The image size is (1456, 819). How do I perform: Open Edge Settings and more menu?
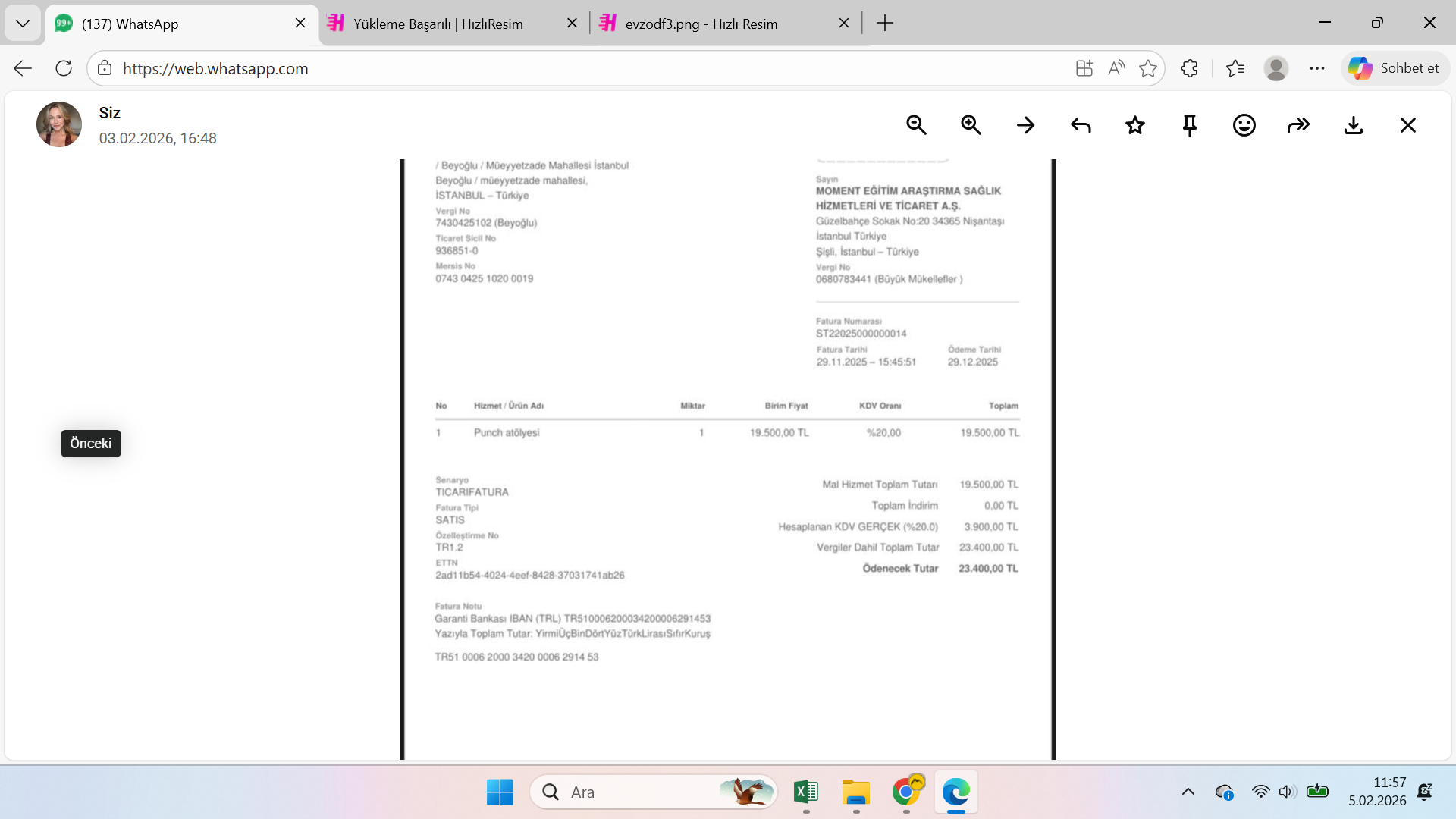1317,68
